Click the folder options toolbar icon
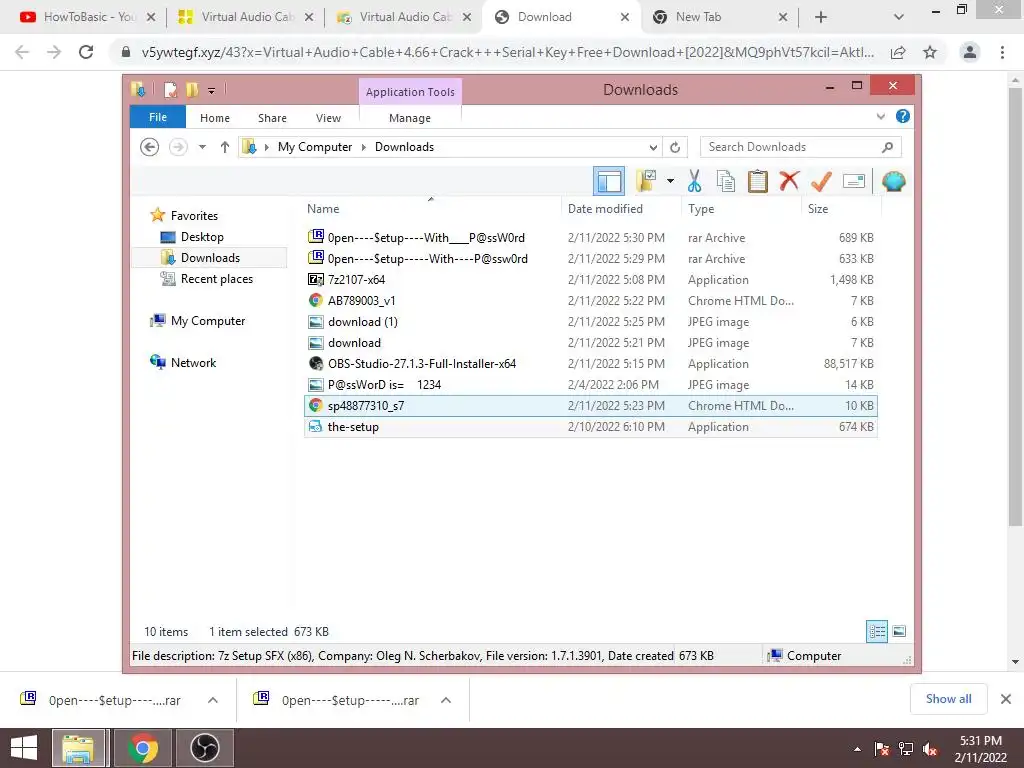 point(647,181)
